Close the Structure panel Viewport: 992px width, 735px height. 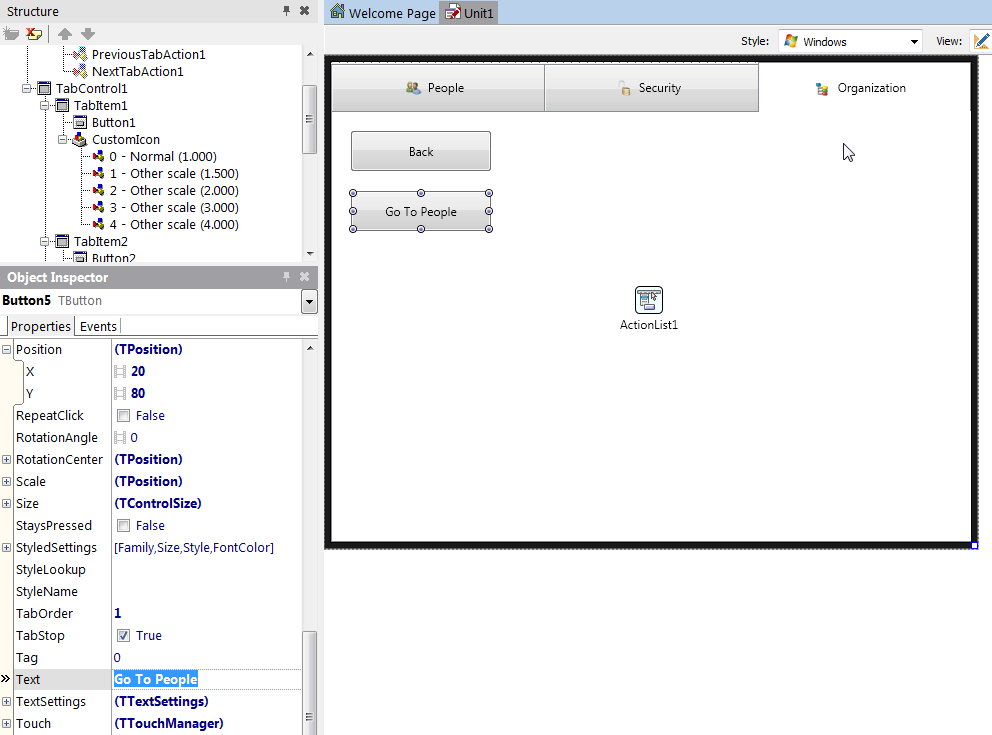304,11
